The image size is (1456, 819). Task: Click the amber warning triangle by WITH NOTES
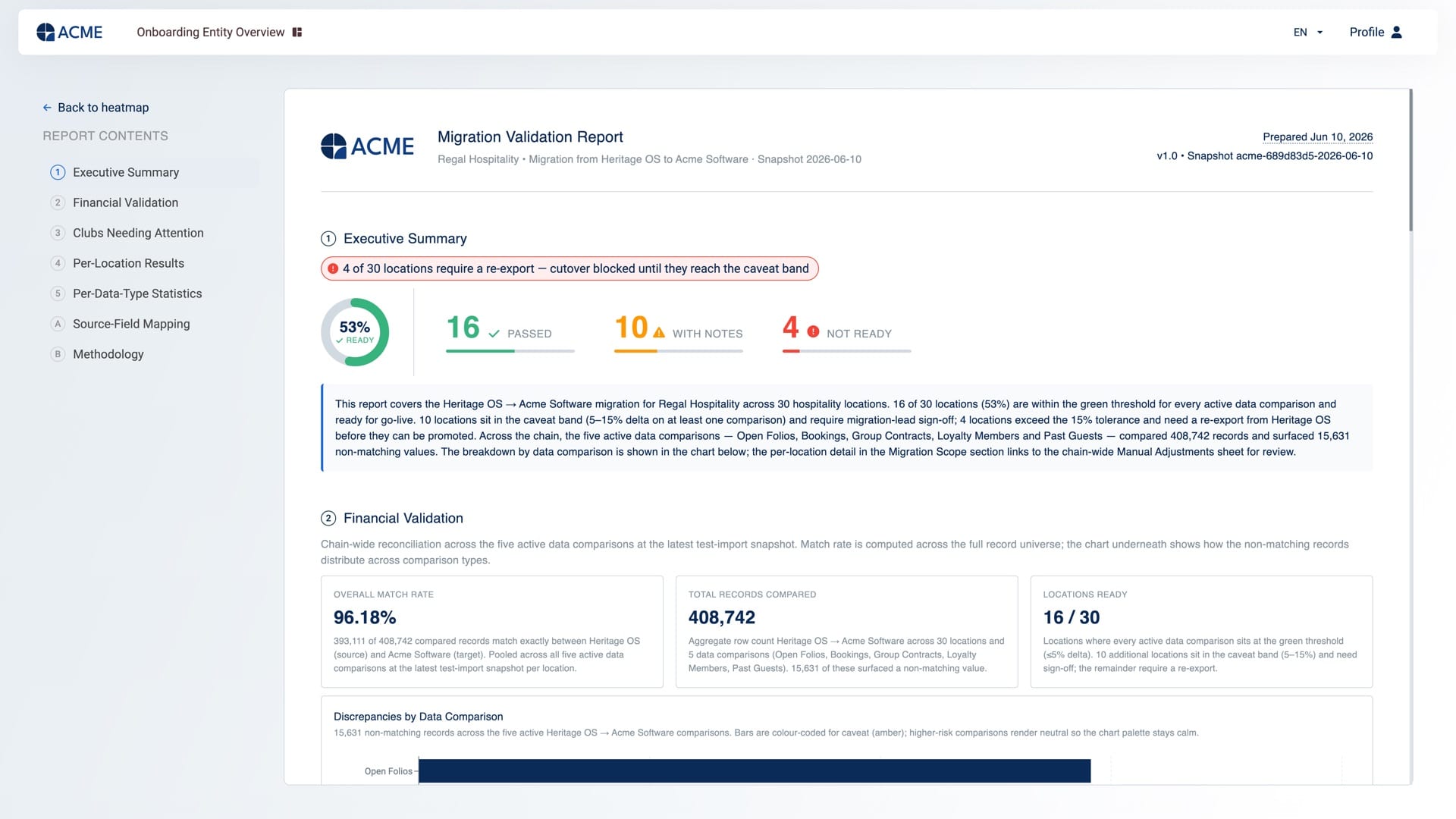click(x=659, y=333)
